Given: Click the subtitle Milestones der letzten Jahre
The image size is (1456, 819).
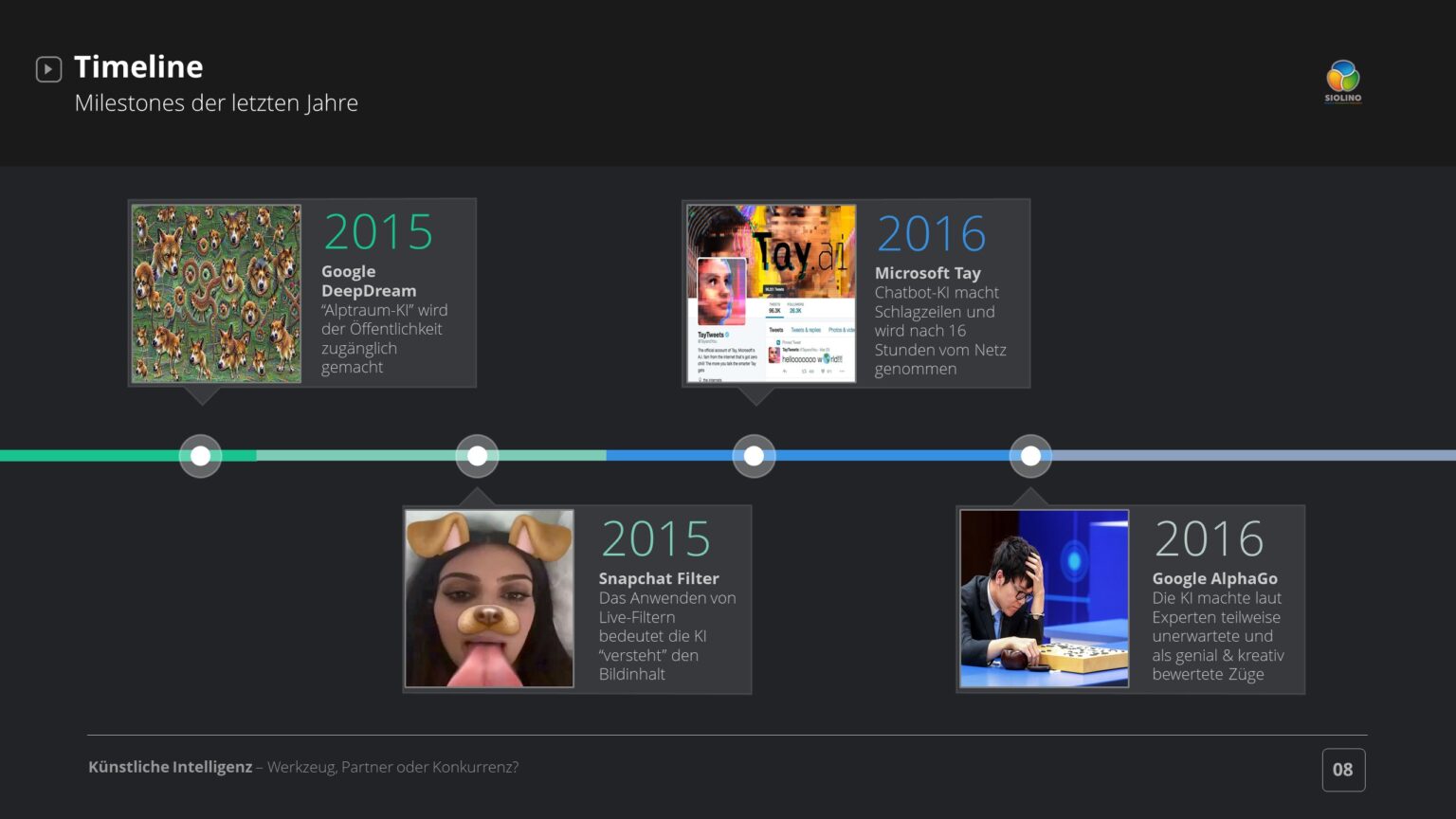Looking at the screenshot, I should point(216,103).
